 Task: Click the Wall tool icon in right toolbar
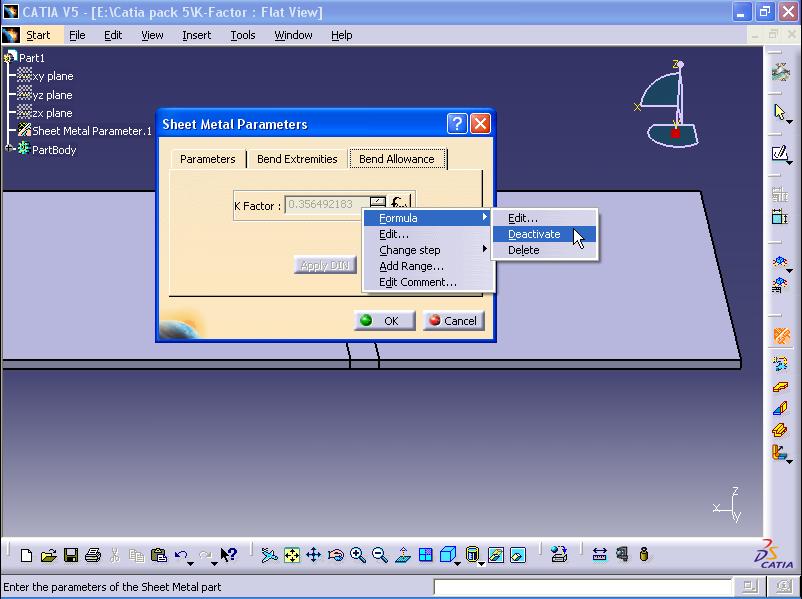[x=780, y=387]
